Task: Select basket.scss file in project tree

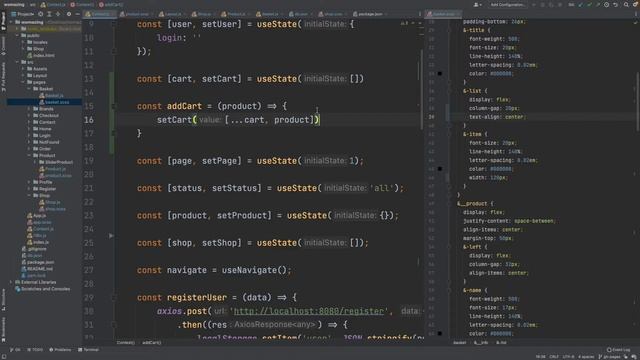Action: (57, 102)
